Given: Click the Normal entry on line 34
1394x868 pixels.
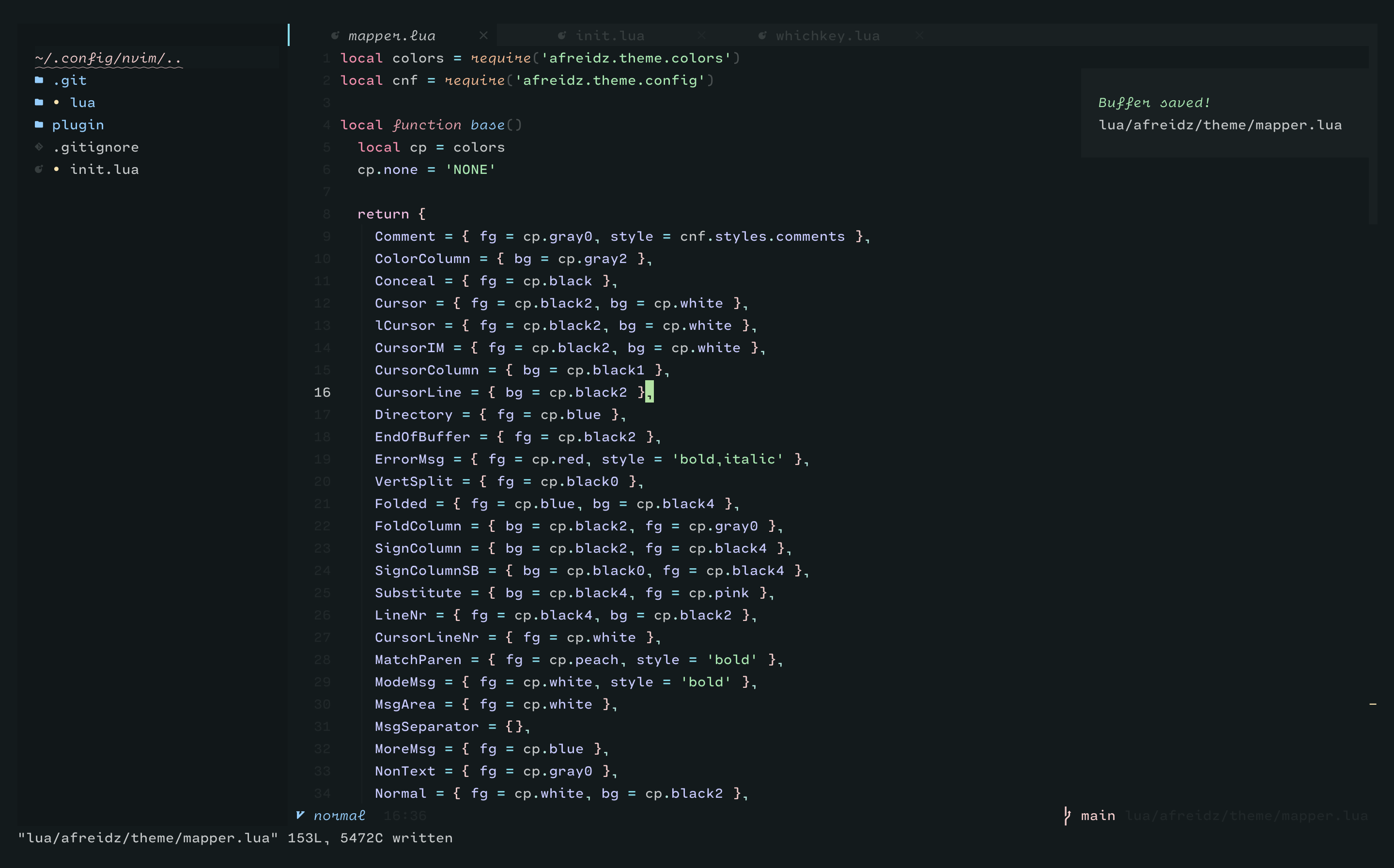Looking at the screenshot, I should (x=401, y=793).
